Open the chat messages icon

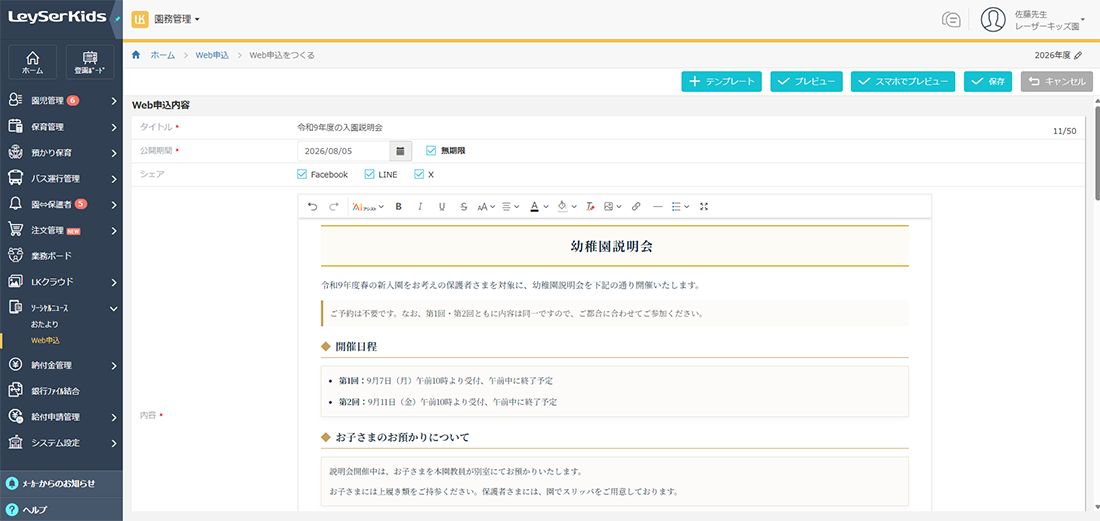pyautogui.click(x=951, y=20)
